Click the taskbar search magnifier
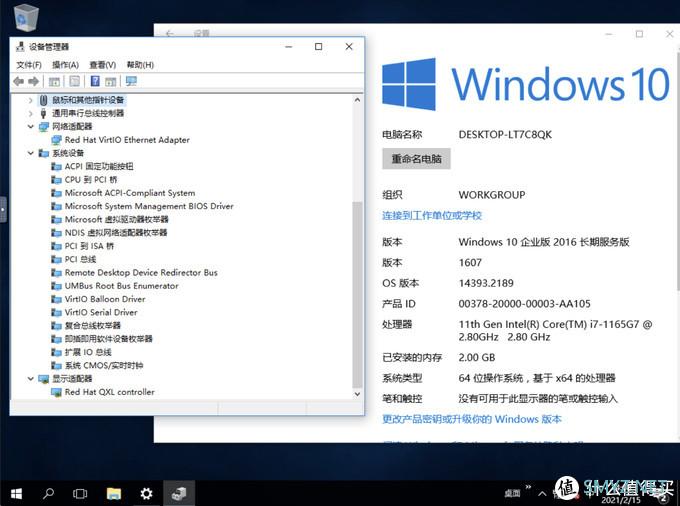The width and height of the screenshot is (680, 506). coord(48,493)
